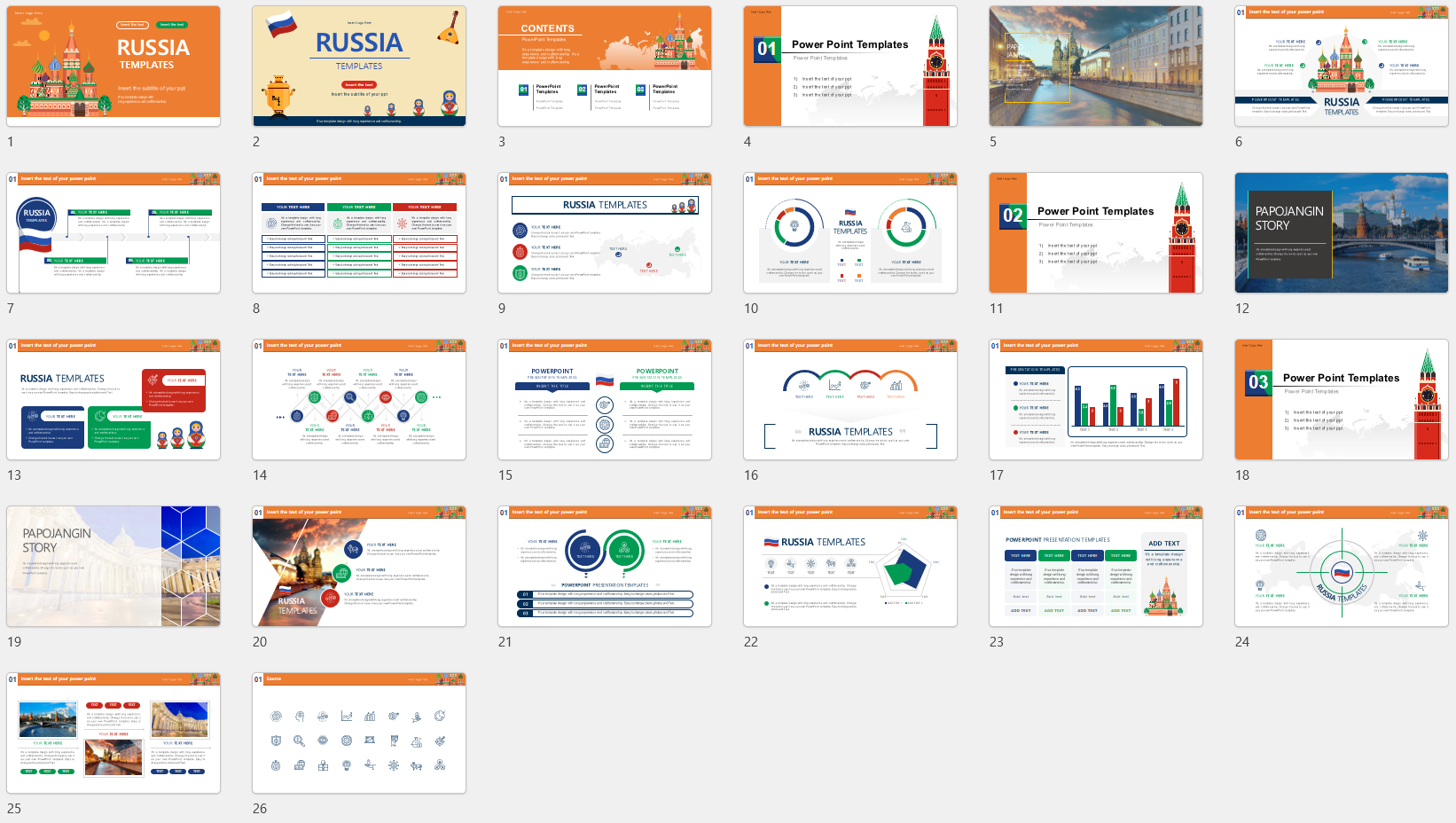This screenshot has width=1456, height=823.
Task: Select slide 25 with three city photos
Action: click(114, 733)
